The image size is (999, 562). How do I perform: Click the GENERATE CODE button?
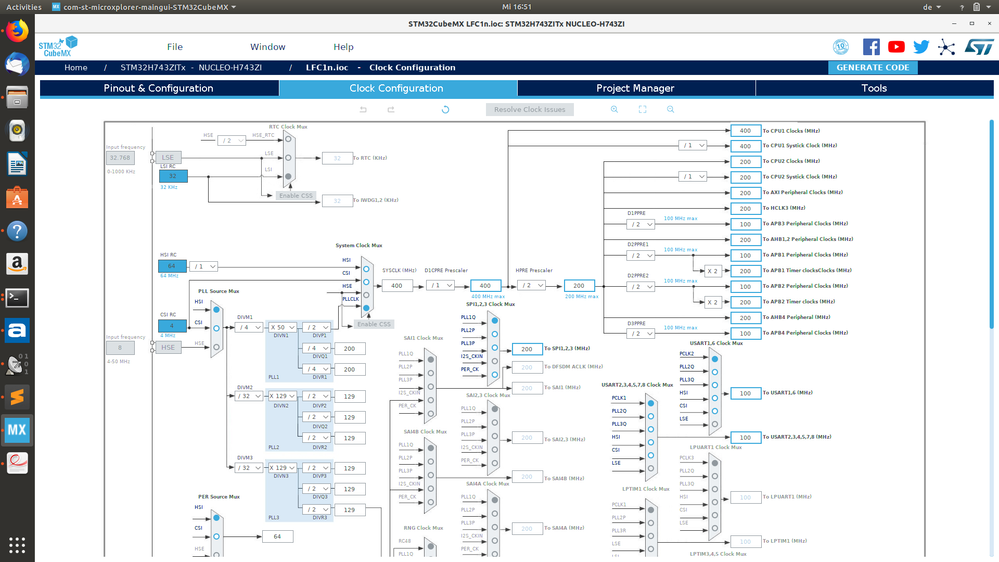873,68
